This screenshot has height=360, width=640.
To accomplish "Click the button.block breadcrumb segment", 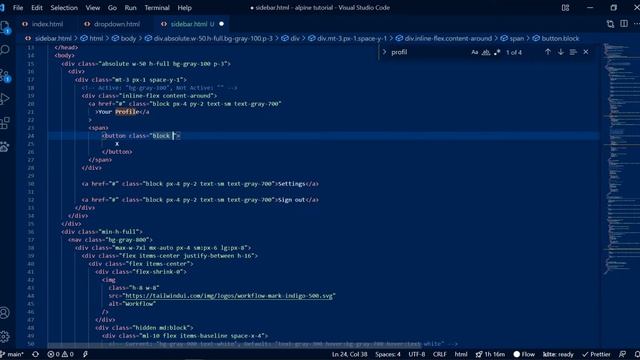I will point(560,38).
